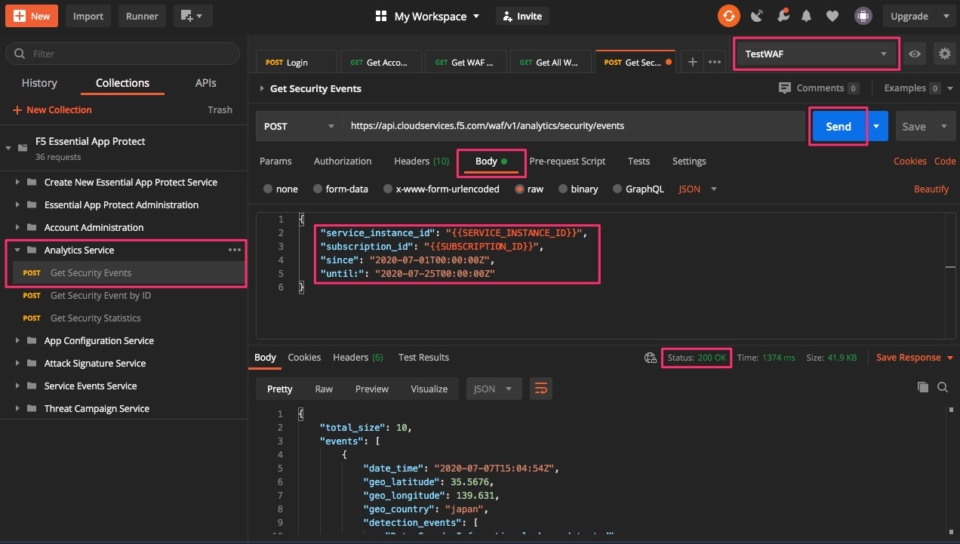Image resolution: width=960 pixels, height=544 pixels.
Task: Toggle the response line wrap icon
Action: pos(541,389)
